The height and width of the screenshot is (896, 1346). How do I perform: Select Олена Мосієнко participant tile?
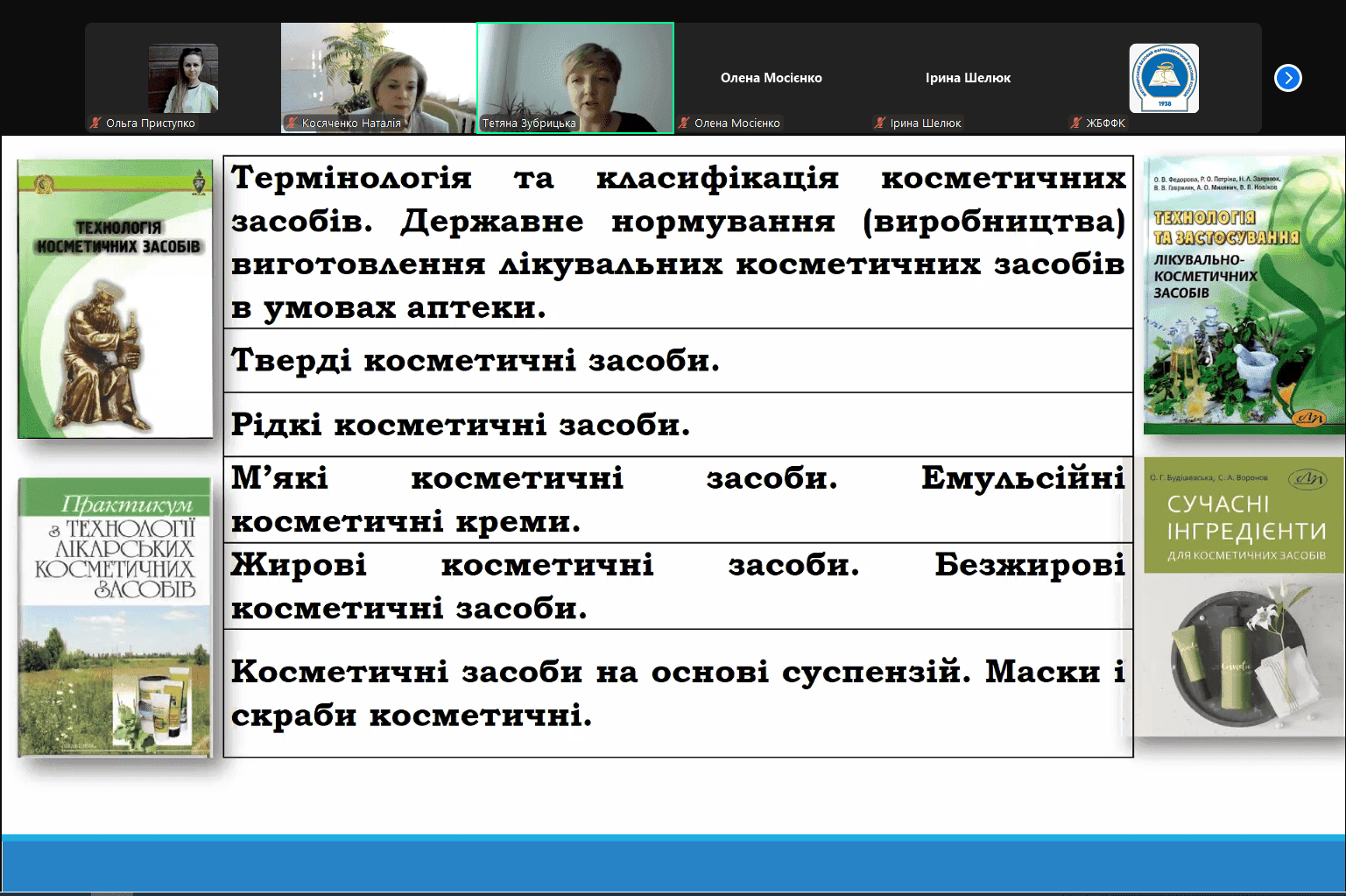point(772,78)
